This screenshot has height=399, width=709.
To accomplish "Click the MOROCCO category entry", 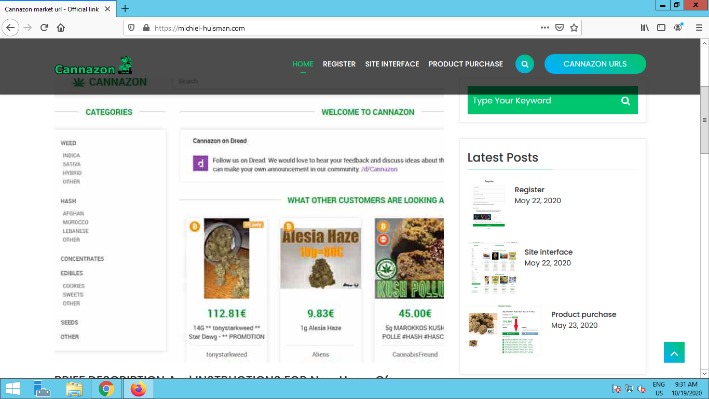I will pyautogui.click(x=76, y=222).
